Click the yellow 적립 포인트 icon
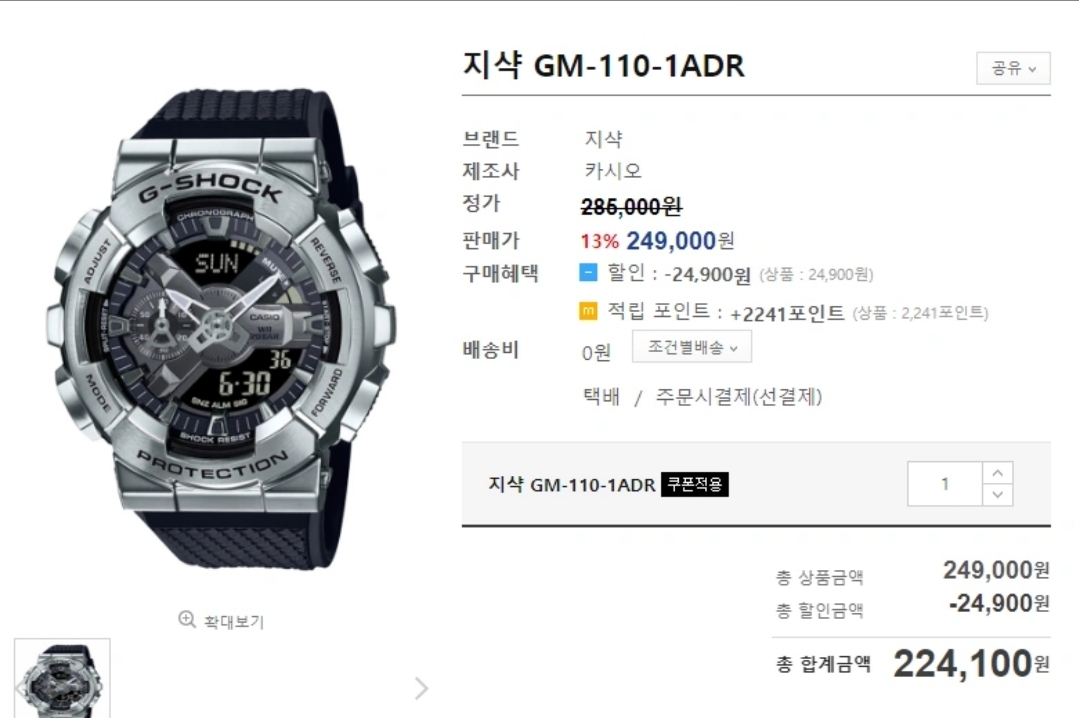 [588, 312]
